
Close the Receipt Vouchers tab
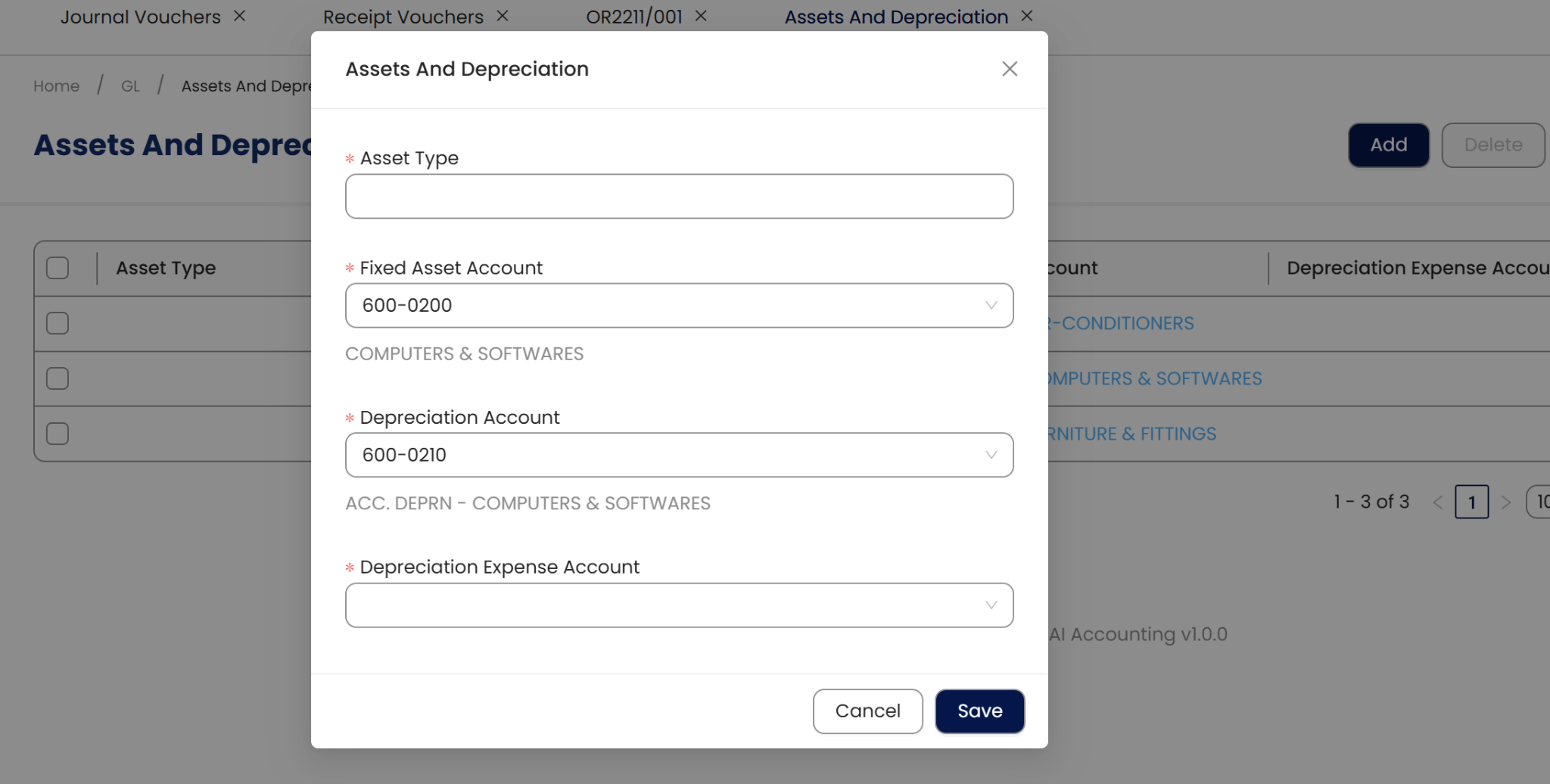tap(503, 16)
